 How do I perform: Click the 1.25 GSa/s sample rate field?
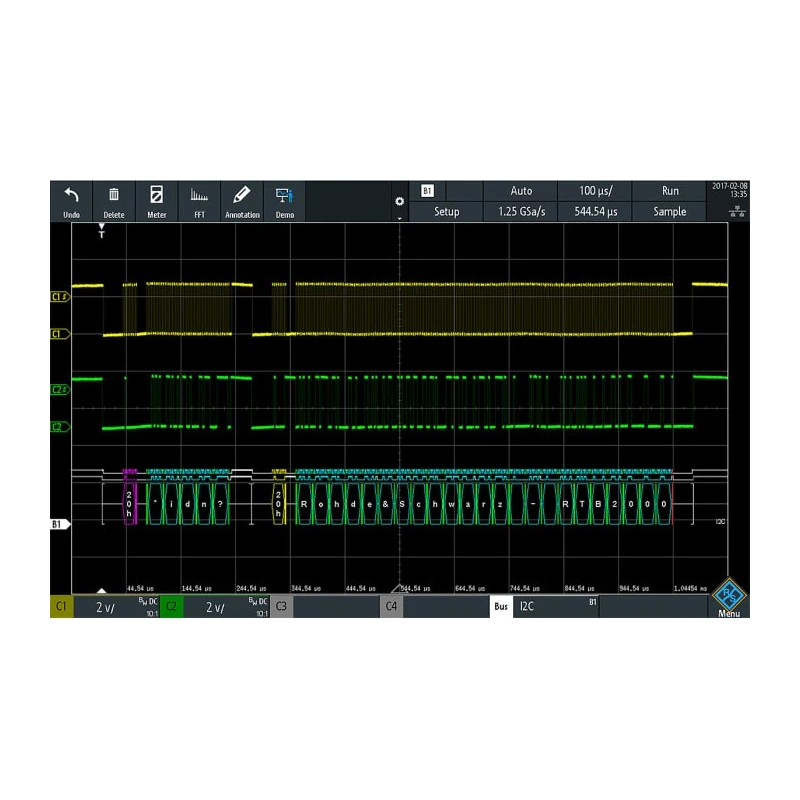click(521, 211)
